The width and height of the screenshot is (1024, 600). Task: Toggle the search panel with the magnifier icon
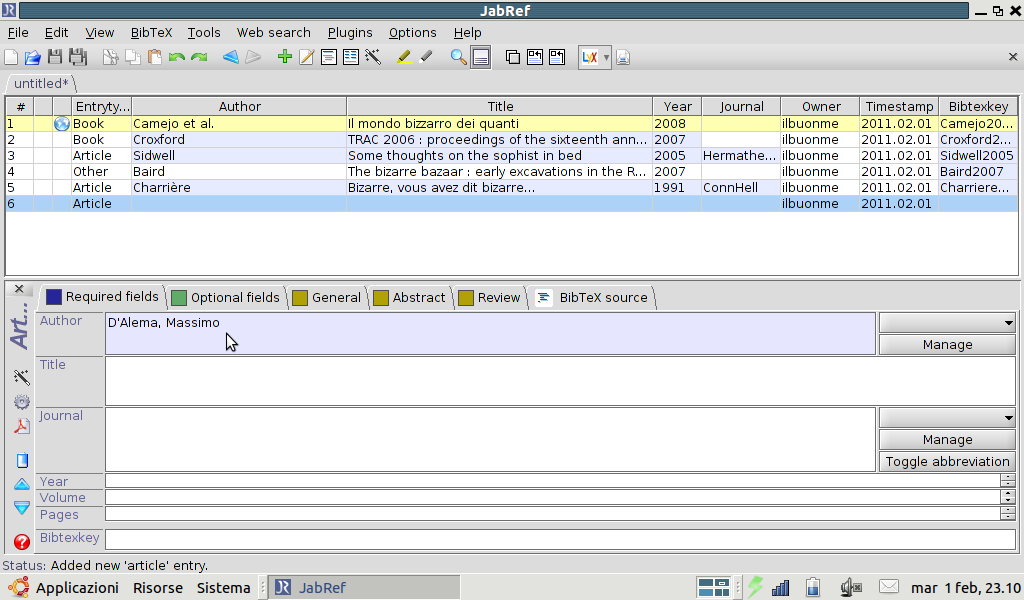click(x=458, y=57)
